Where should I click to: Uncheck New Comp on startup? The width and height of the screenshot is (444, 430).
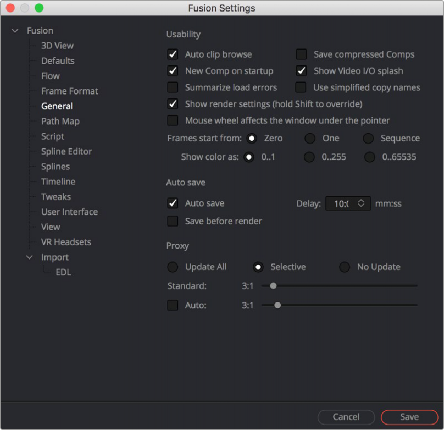(x=173, y=71)
